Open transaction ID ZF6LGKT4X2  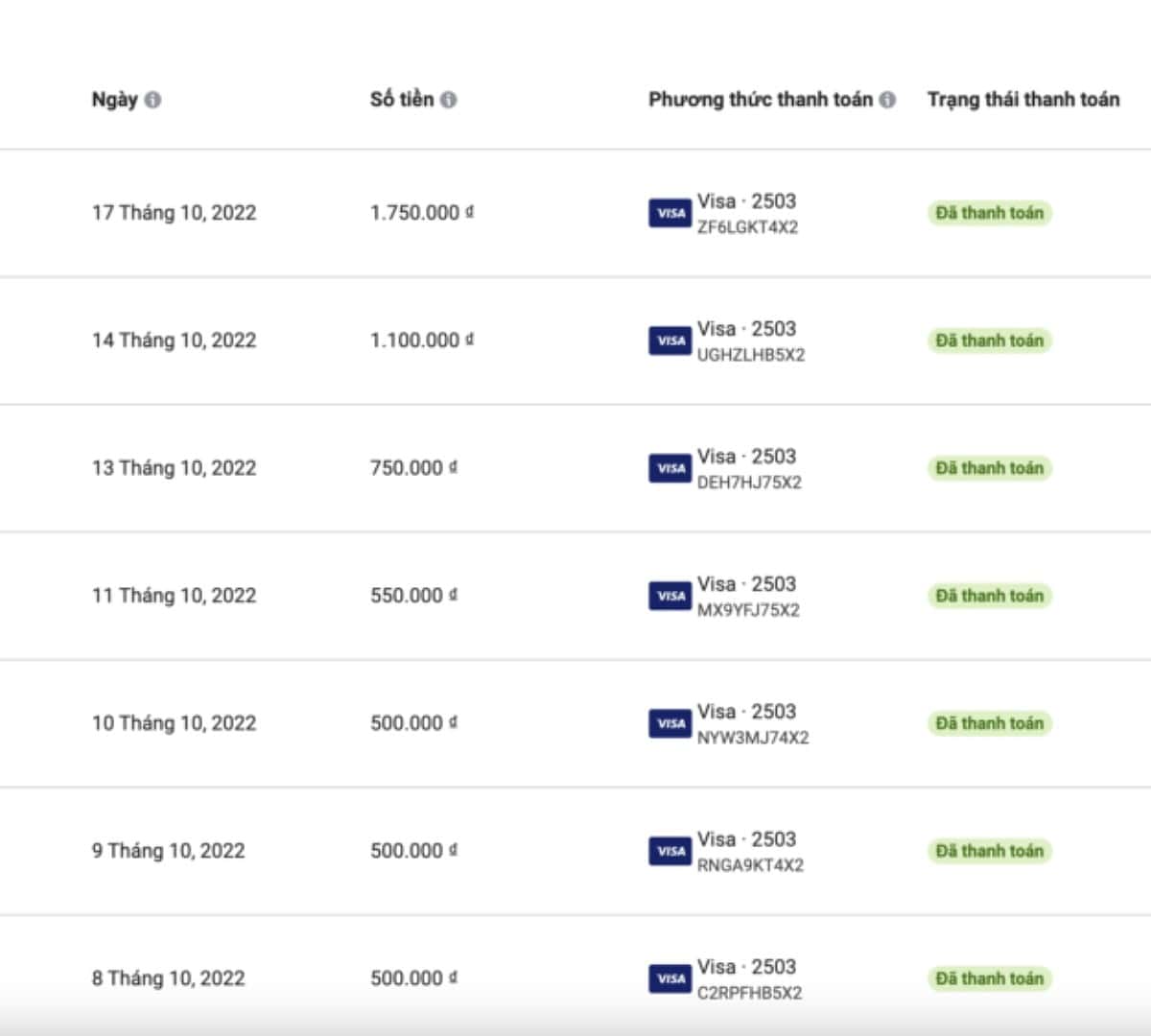tap(747, 227)
